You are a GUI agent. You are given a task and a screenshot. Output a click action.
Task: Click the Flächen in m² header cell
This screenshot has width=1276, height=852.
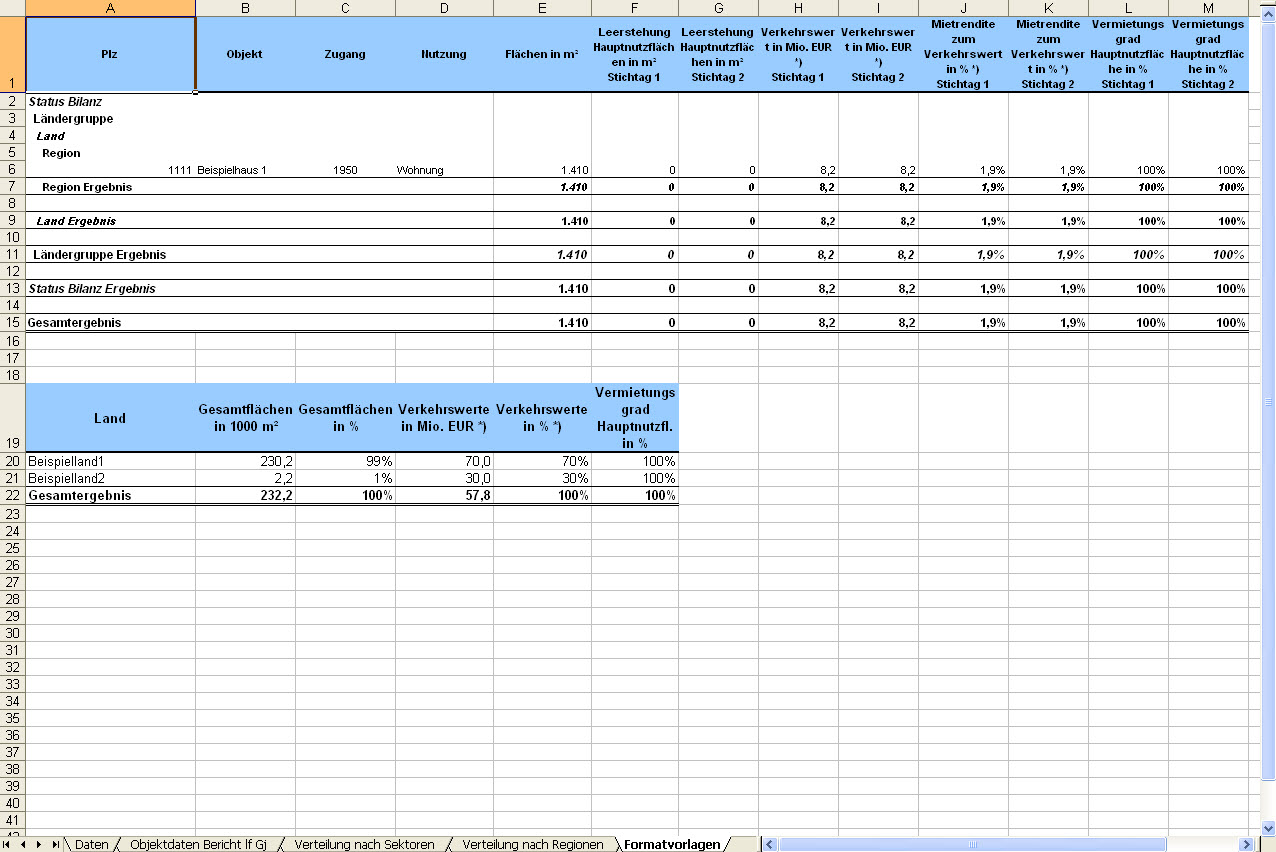tap(542, 54)
